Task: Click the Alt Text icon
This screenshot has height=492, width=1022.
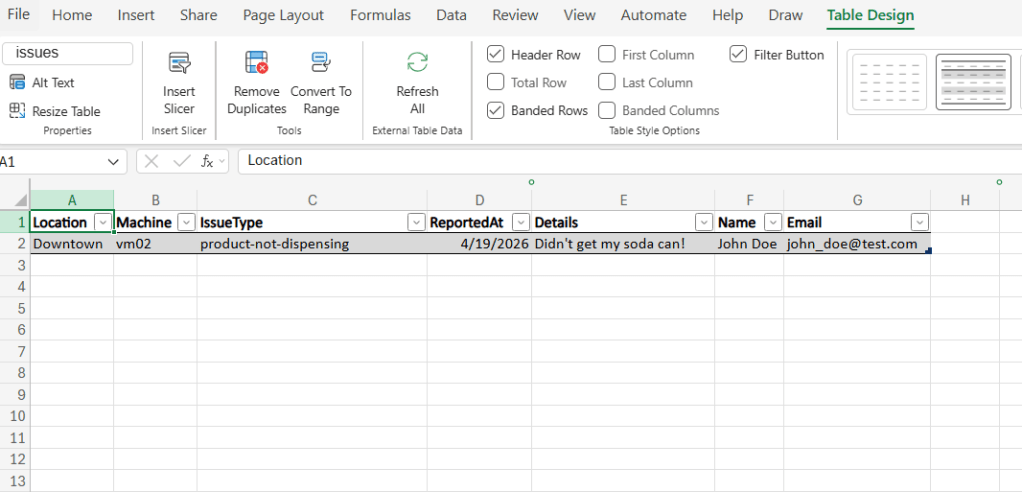Action: tap(17, 83)
